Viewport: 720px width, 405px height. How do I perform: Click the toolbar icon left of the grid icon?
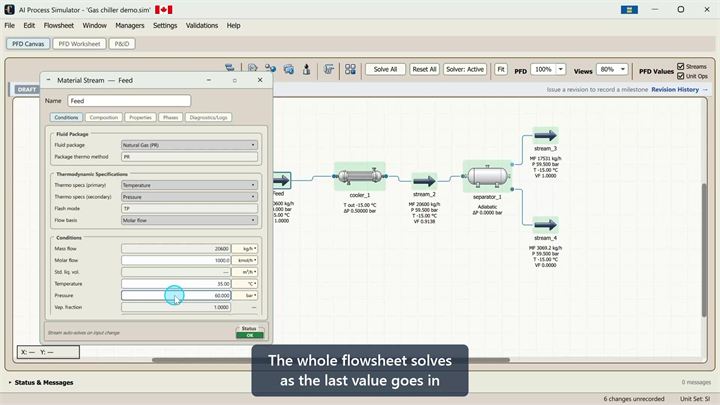329,69
